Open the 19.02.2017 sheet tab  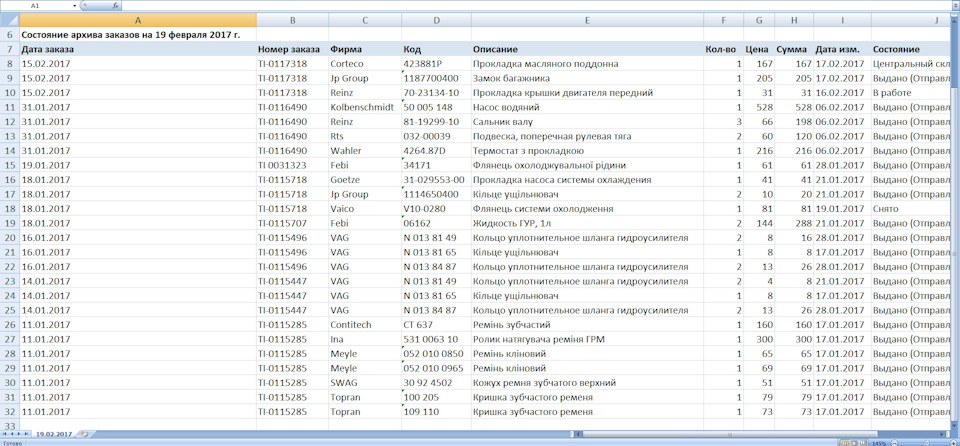(52, 434)
